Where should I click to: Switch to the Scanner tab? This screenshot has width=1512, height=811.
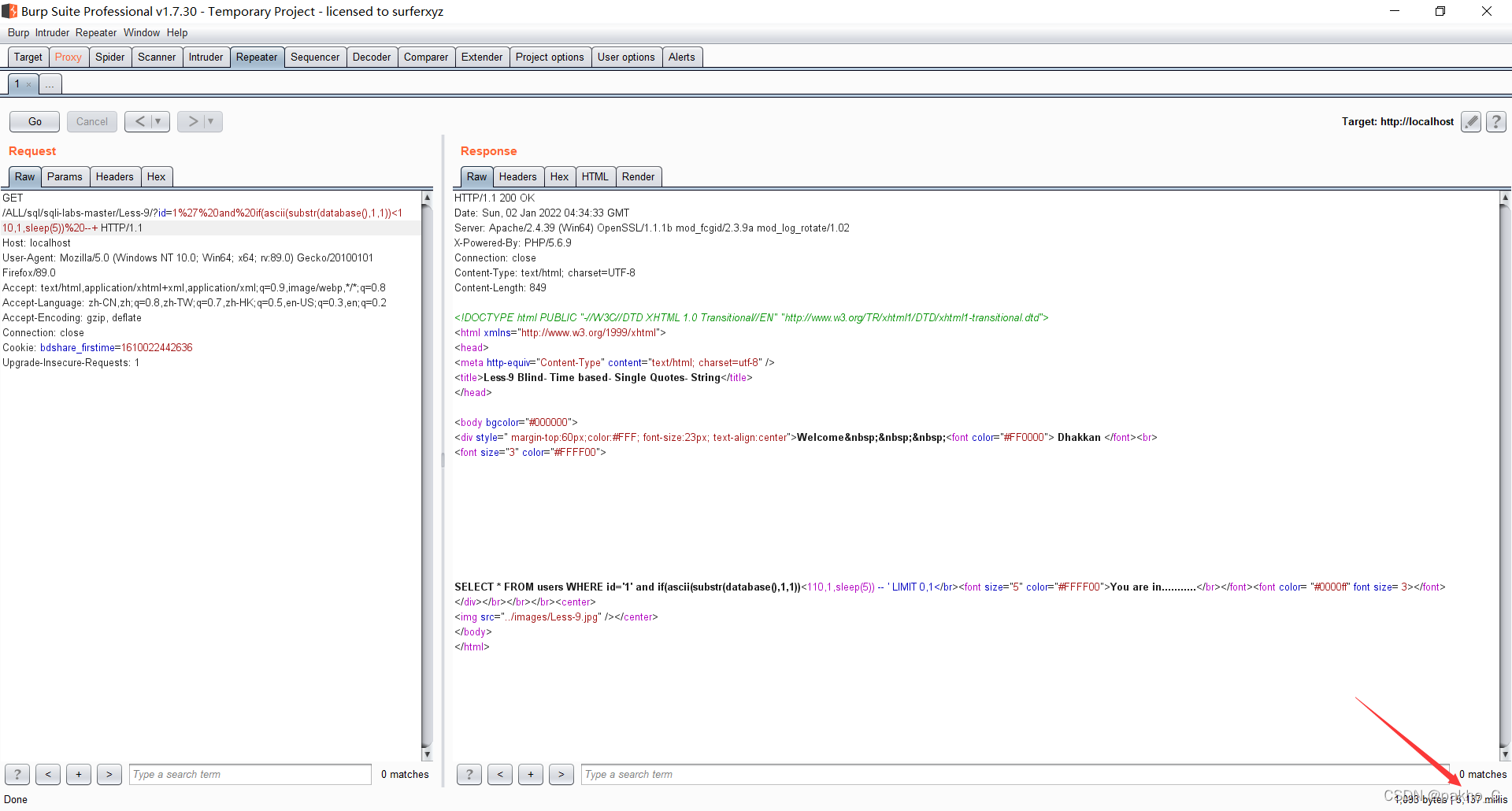(x=157, y=57)
